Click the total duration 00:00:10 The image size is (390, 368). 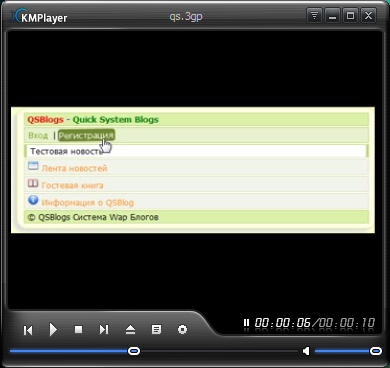pyautogui.click(x=347, y=323)
